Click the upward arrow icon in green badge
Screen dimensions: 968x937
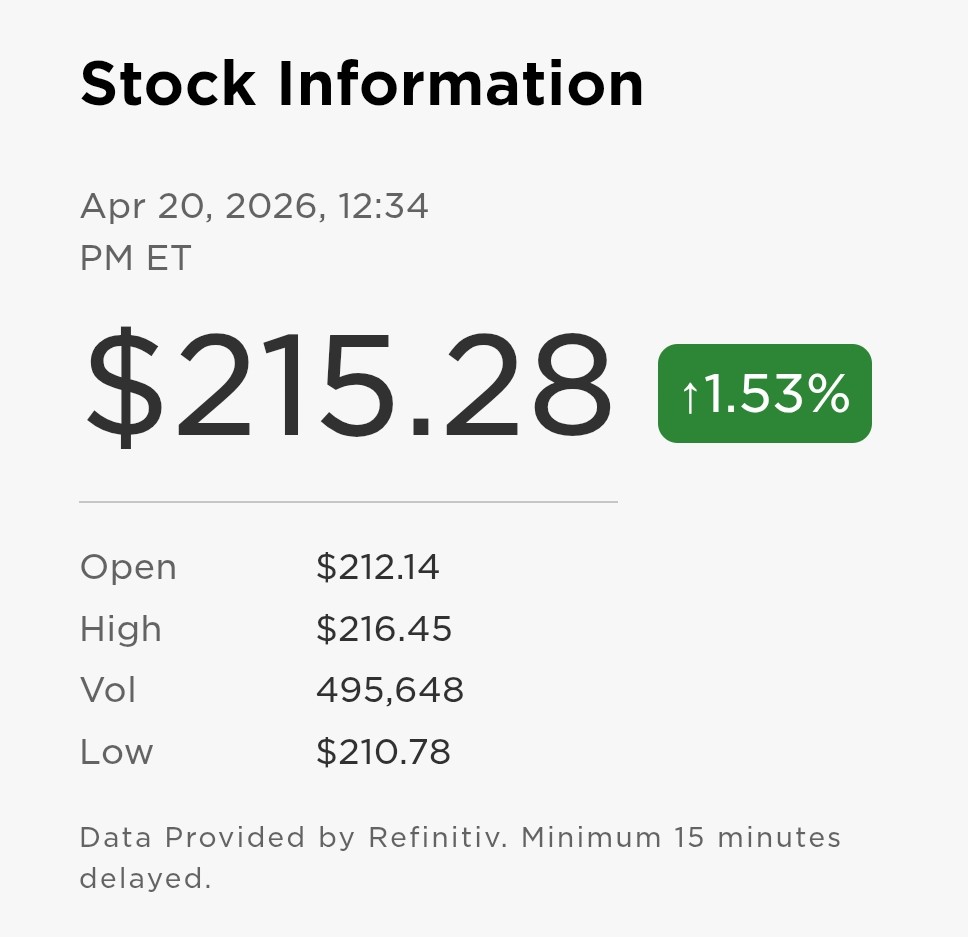pos(690,395)
